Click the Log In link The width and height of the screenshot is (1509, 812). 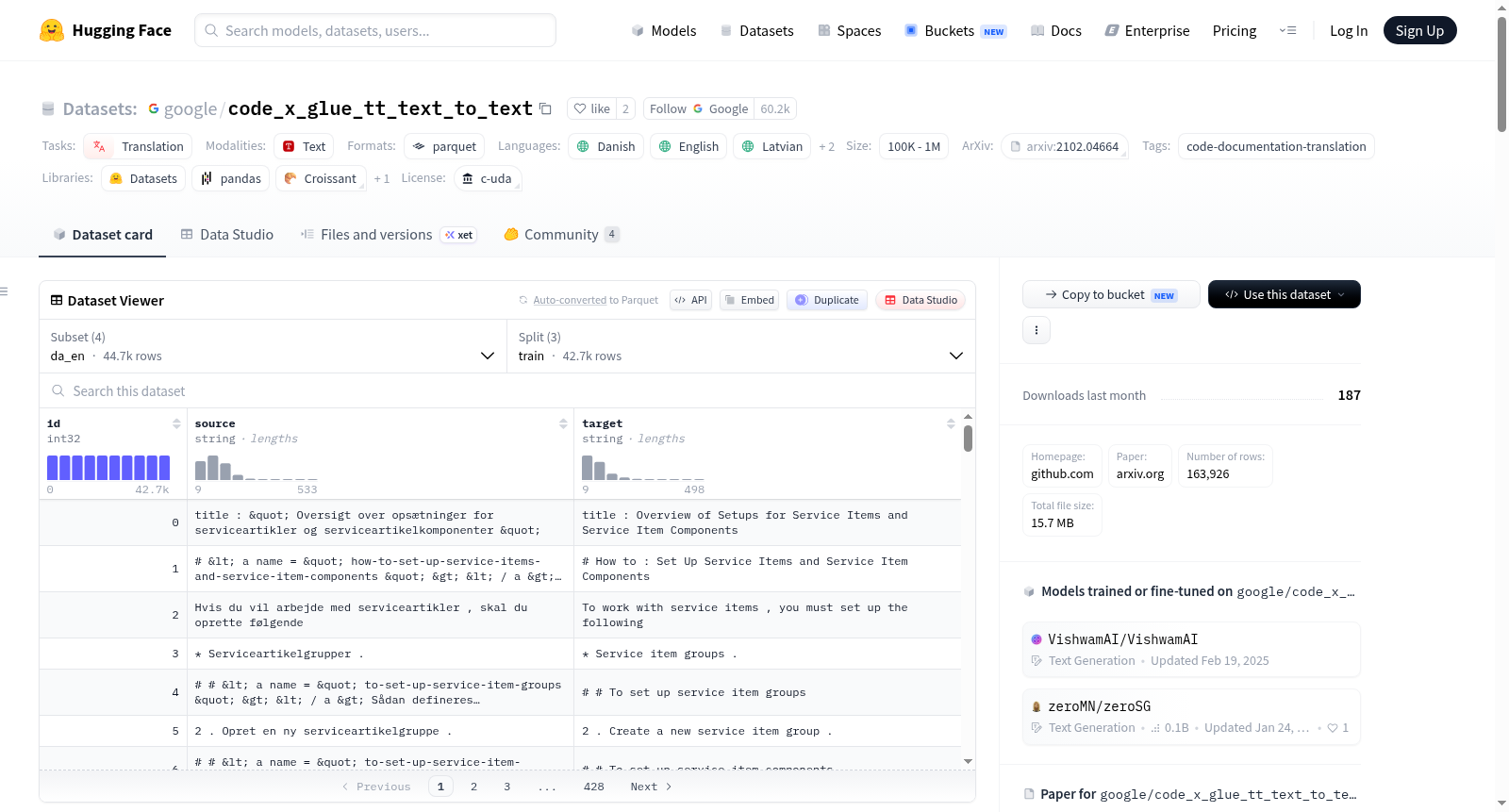tap(1349, 30)
